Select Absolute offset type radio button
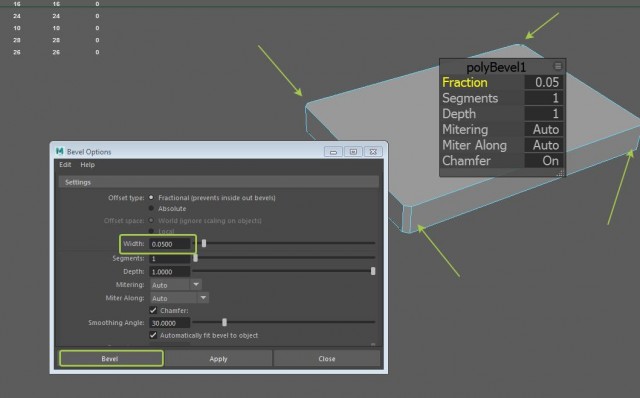 [x=151, y=208]
